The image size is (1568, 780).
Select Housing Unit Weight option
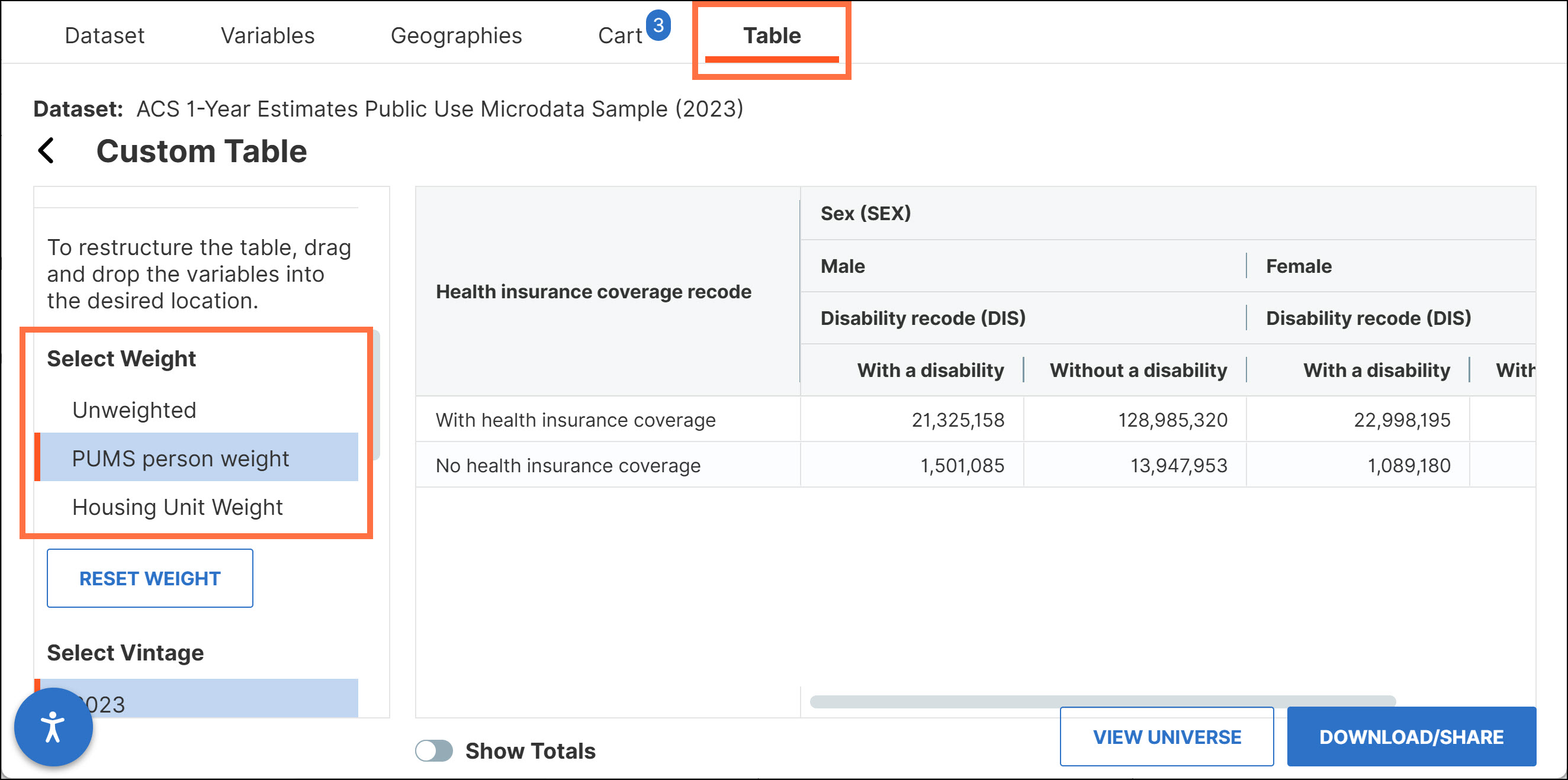(x=177, y=507)
